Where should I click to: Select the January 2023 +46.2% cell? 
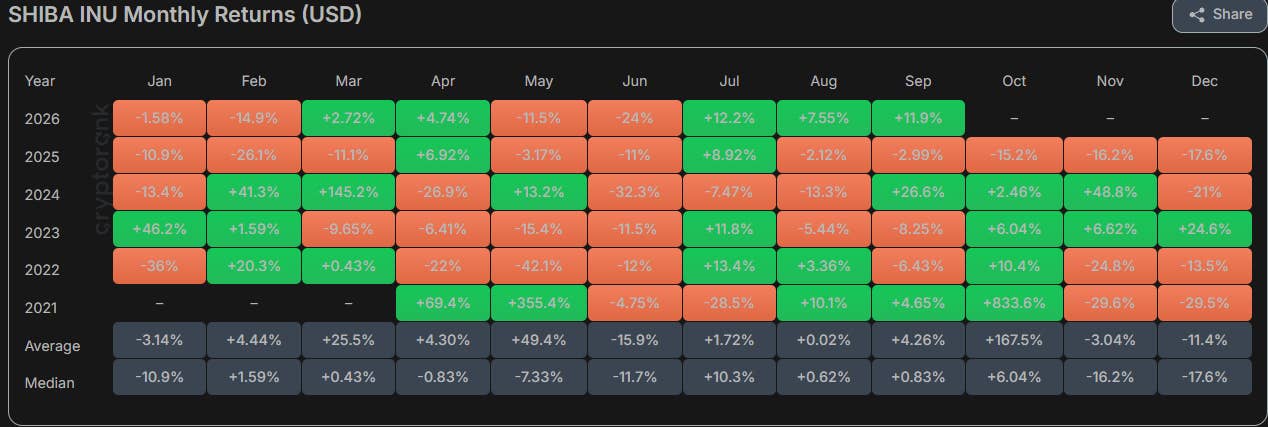(x=159, y=229)
